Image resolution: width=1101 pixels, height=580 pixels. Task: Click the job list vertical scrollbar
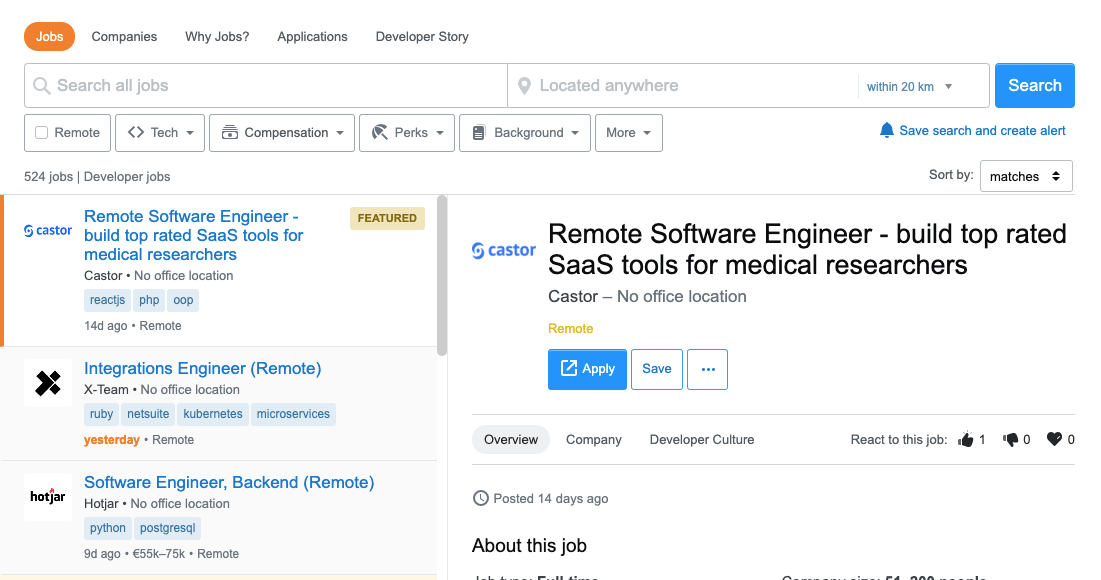tap(442, 275)
